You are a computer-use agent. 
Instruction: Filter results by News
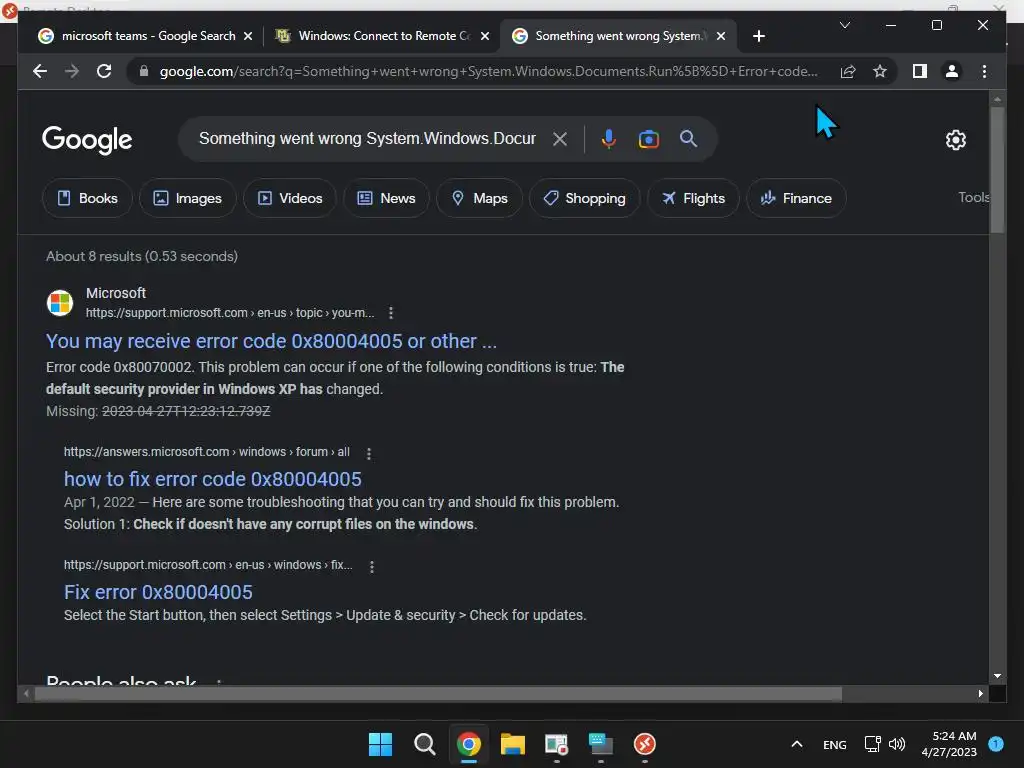[386, 198]
